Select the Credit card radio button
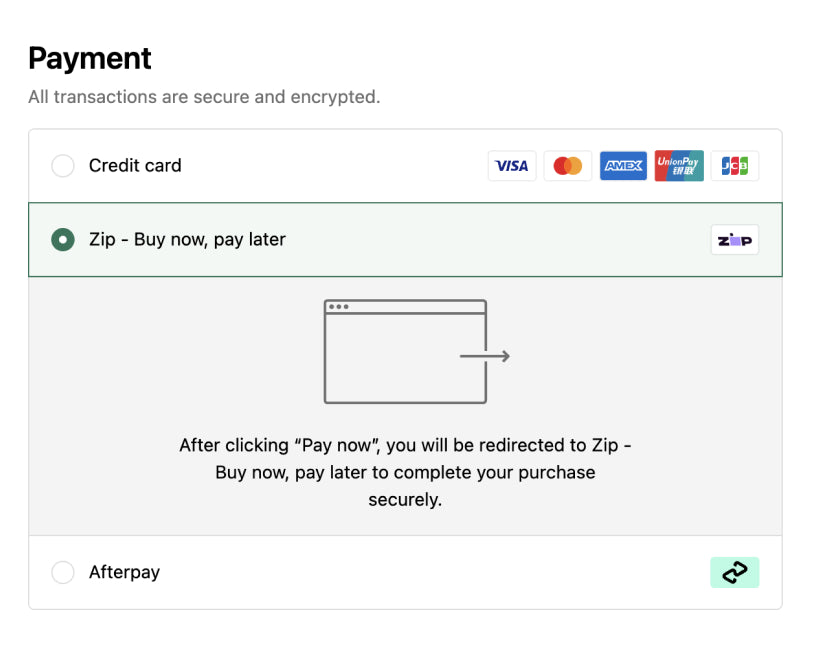 (x=63, y=166)
